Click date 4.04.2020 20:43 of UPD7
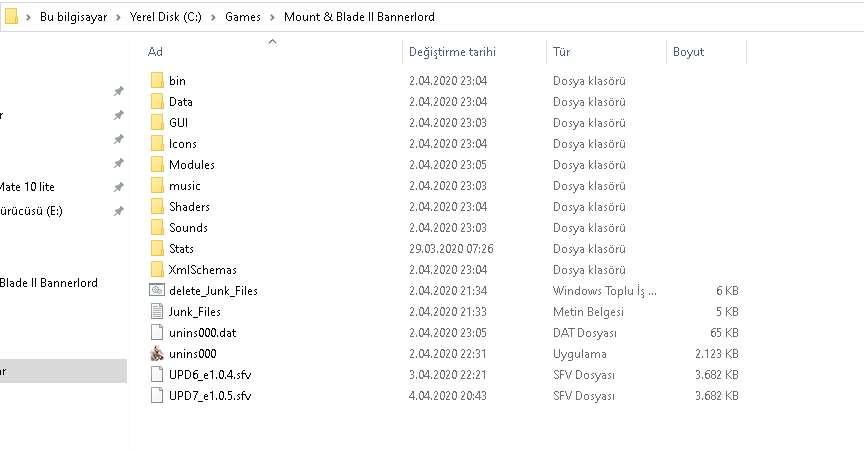This screenshot has width=864, height=450. [x=447, y=395]
